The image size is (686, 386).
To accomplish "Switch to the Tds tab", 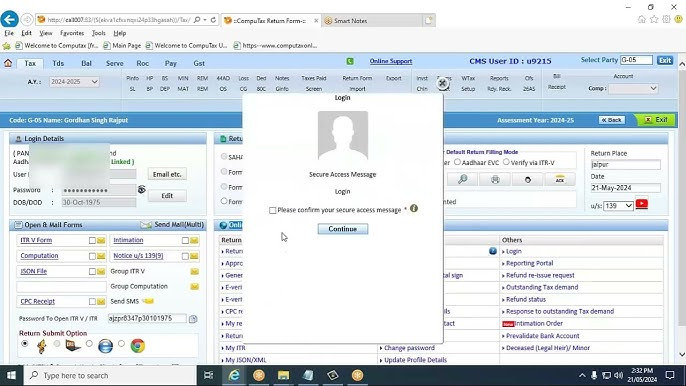I will click(58, 63).
